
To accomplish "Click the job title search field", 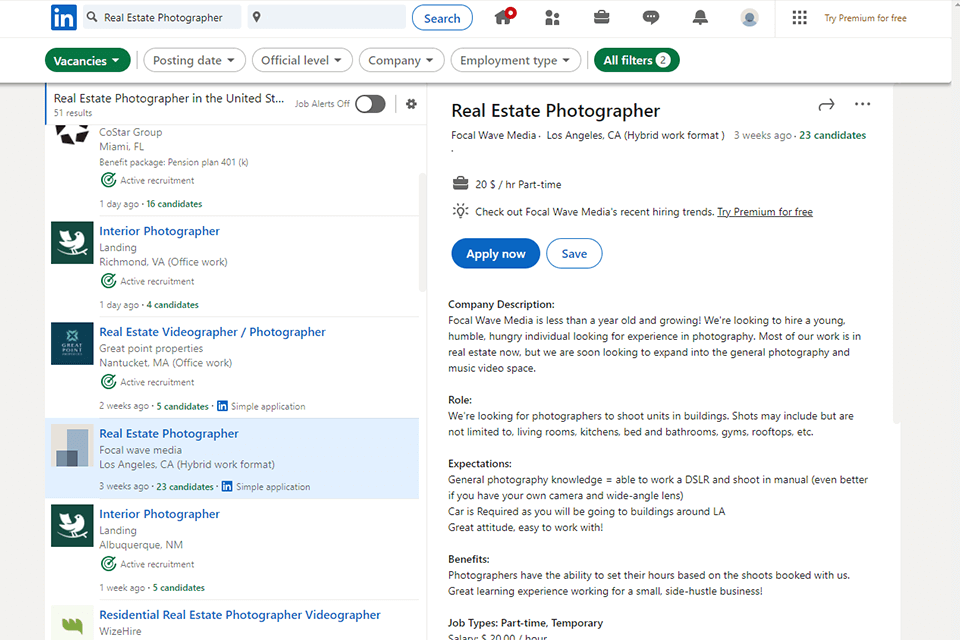I will tap(162, 17).
